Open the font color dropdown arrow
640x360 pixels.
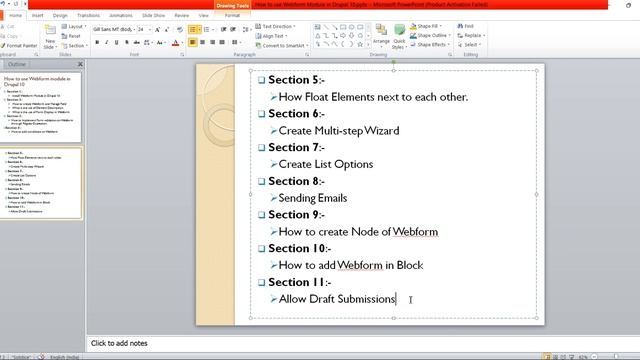point(182,42)
